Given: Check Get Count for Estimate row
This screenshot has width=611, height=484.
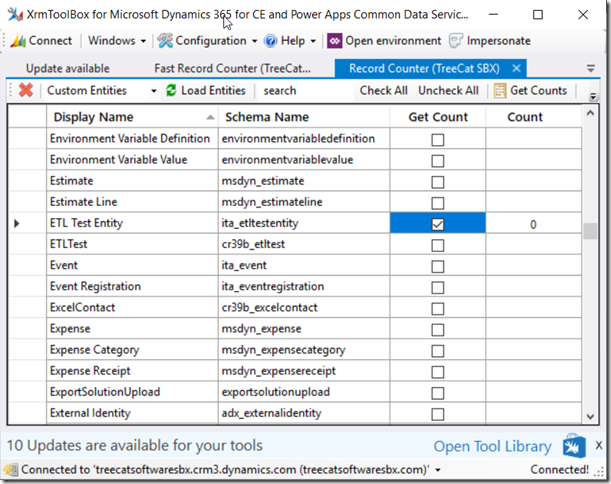Looking at the screenshot, I should [438, 182].
